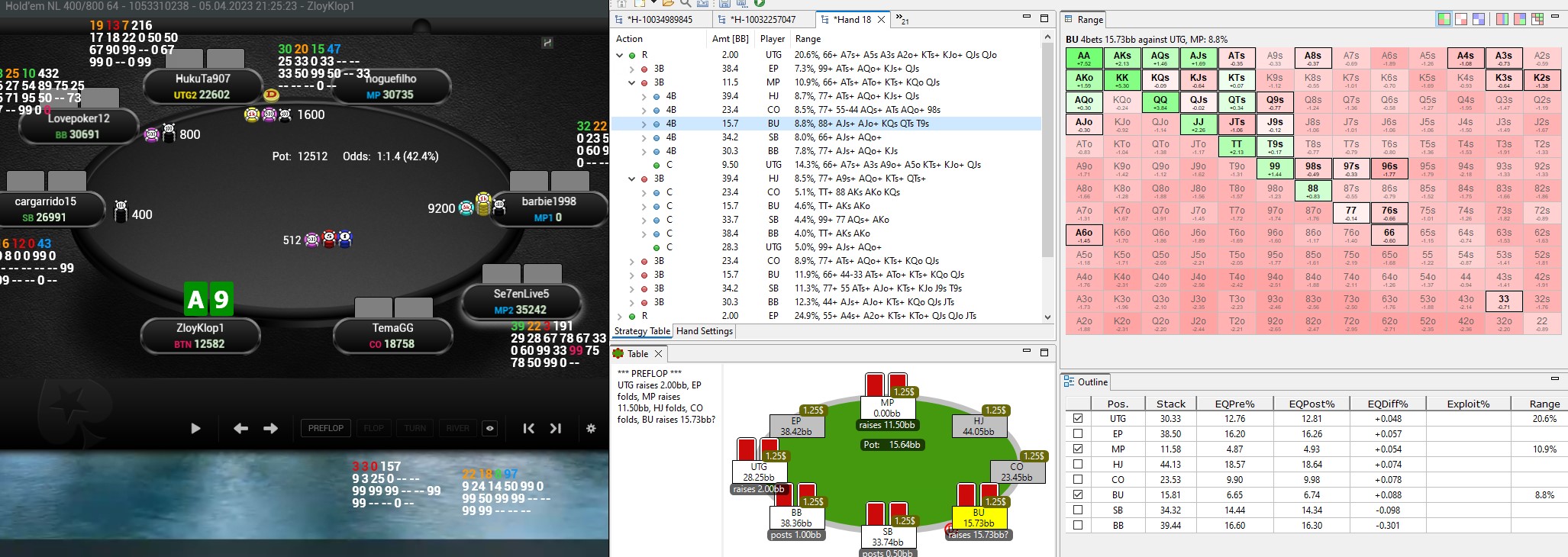The image size is (1568, 557).
Task: Check the CO row in Outline
Action: click(x=1078, y=480)
